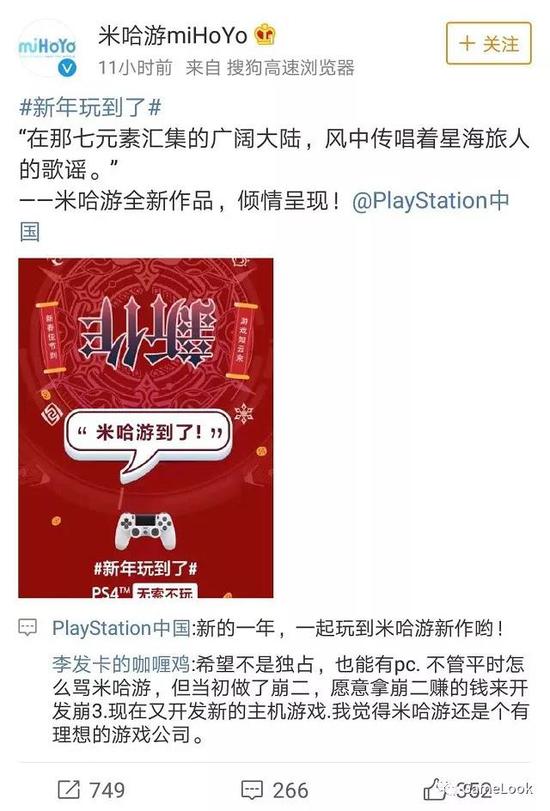The width and height of the screenshot is (550, 811).
Task: Open PlayStation中国 commenter profile
Action: [122, 628]
